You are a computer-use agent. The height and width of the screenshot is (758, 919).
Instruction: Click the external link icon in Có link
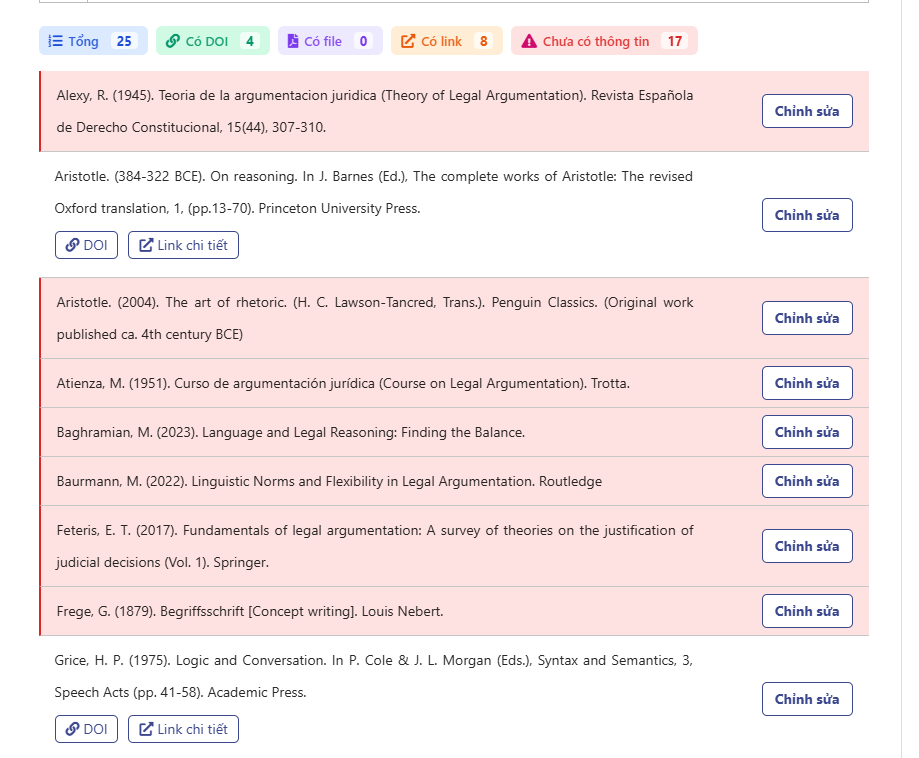pyautogui.click(x=408, y=41)
